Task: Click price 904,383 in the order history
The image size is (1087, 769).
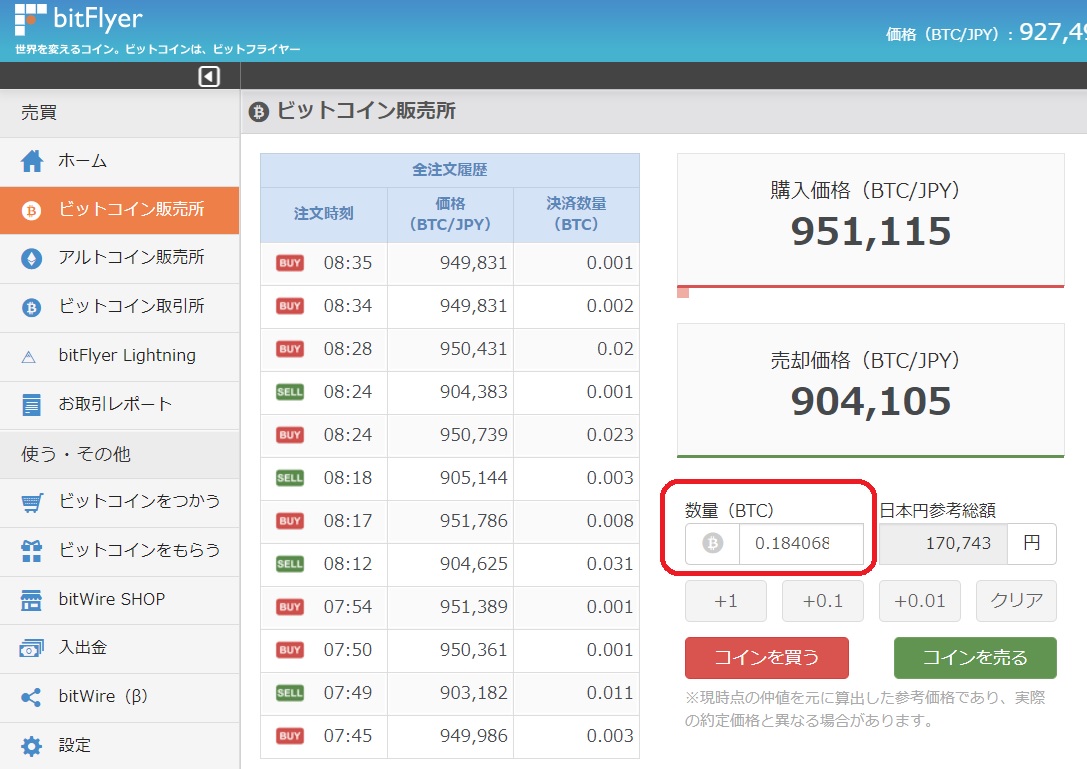Action: (x=473, y=392)
